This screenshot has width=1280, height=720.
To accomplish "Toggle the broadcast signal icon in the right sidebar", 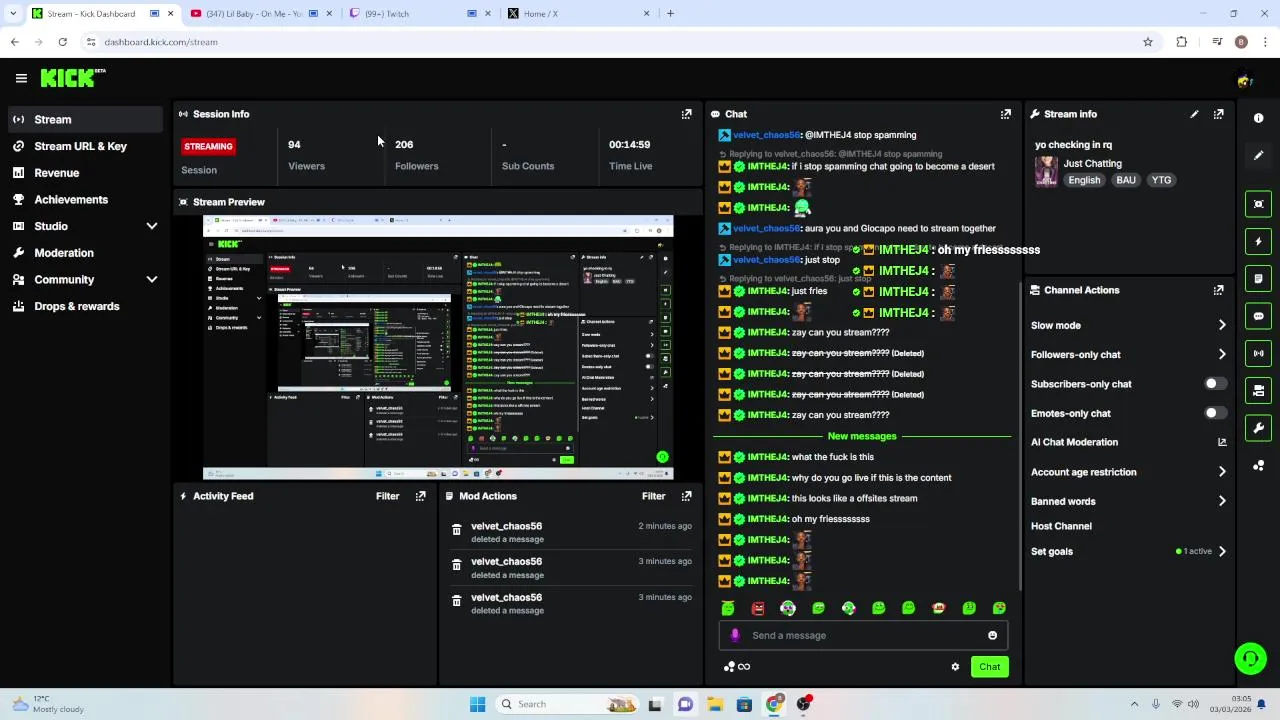I will (x=1258, y=353).
